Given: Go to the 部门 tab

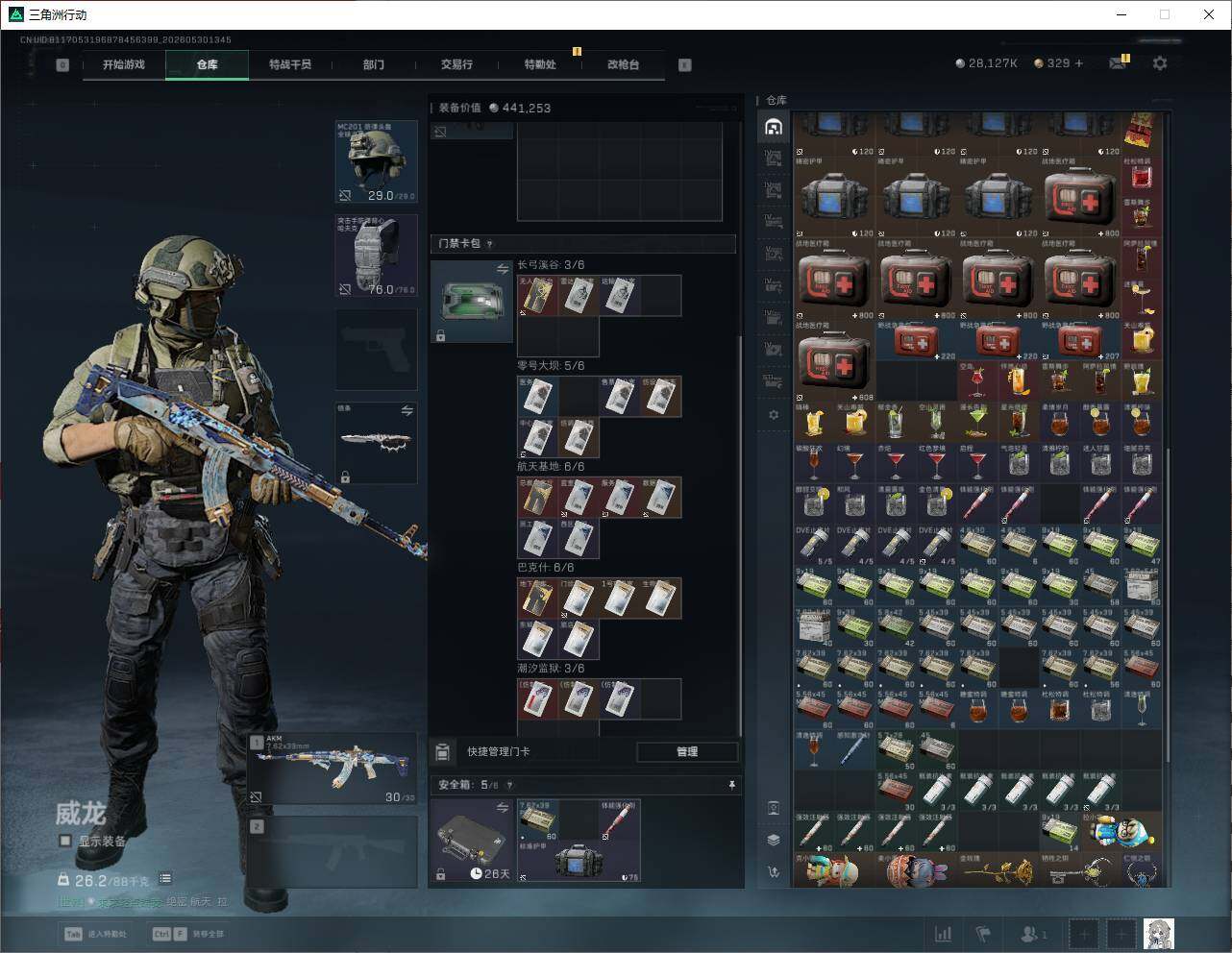Looking at the screenshot, I should point(373,64).
